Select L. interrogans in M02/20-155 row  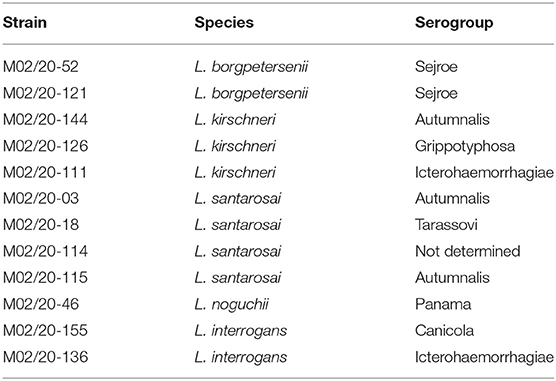click(240, 331)
